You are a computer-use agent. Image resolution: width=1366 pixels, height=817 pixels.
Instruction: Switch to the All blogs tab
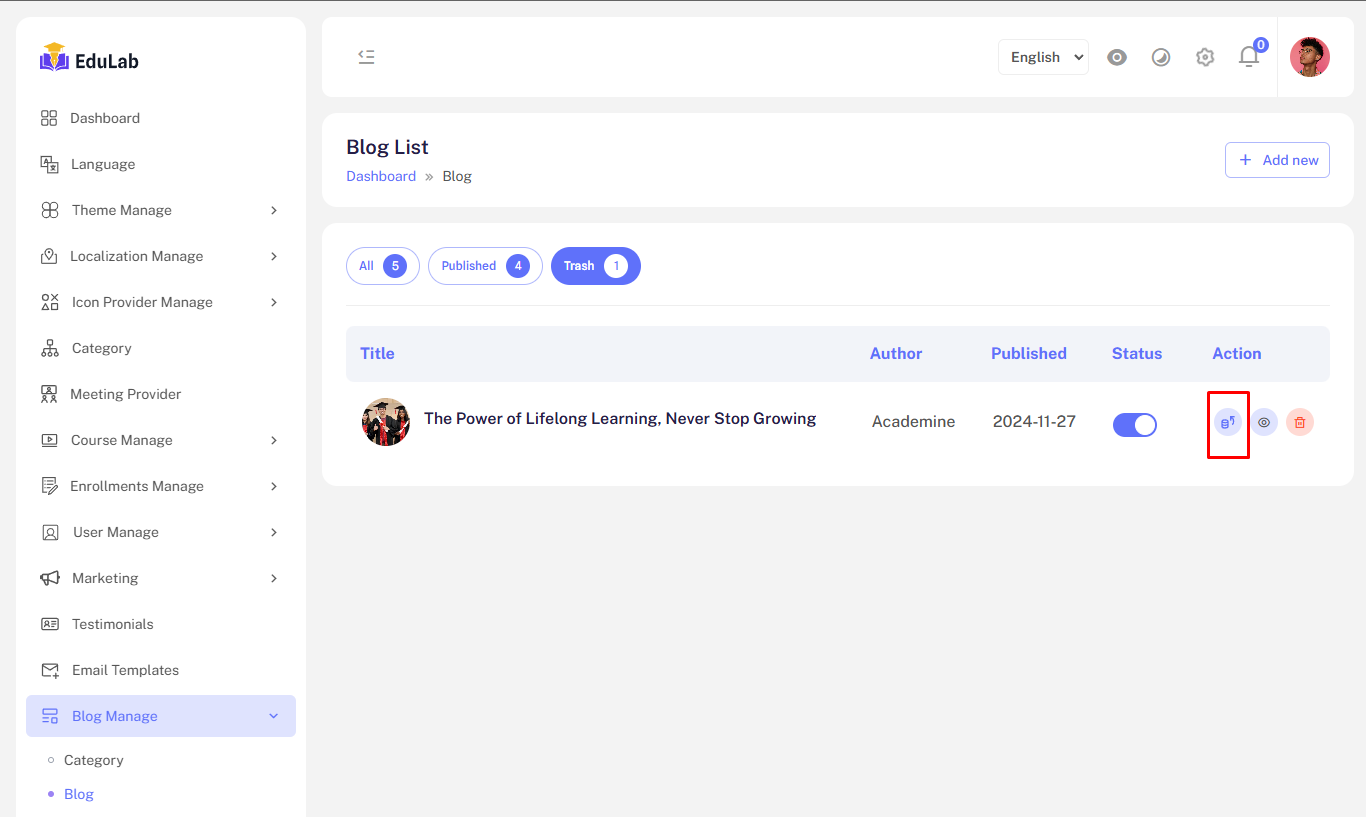point(382,266)
